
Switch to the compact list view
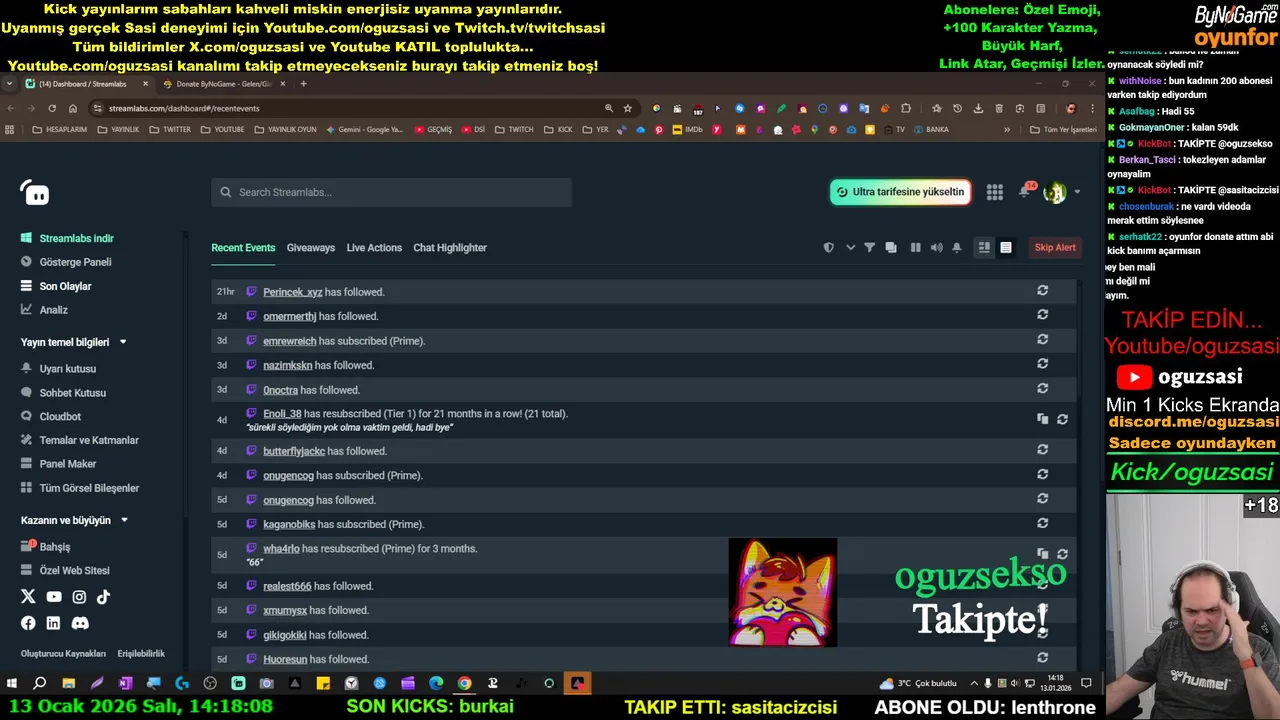pyautogui.click(x=1006, y=248)
